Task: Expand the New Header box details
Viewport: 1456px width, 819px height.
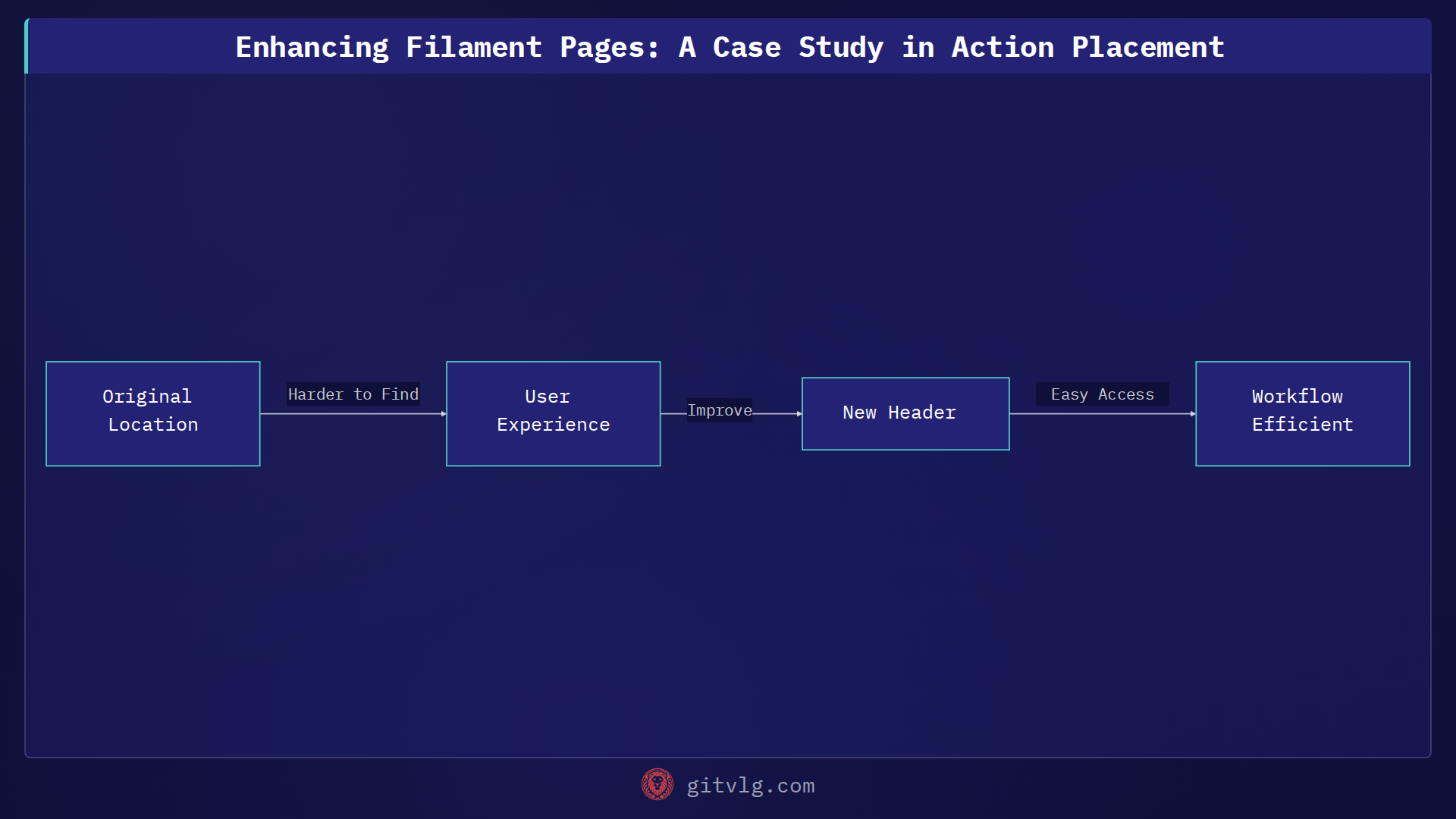Action: point(905,413)
